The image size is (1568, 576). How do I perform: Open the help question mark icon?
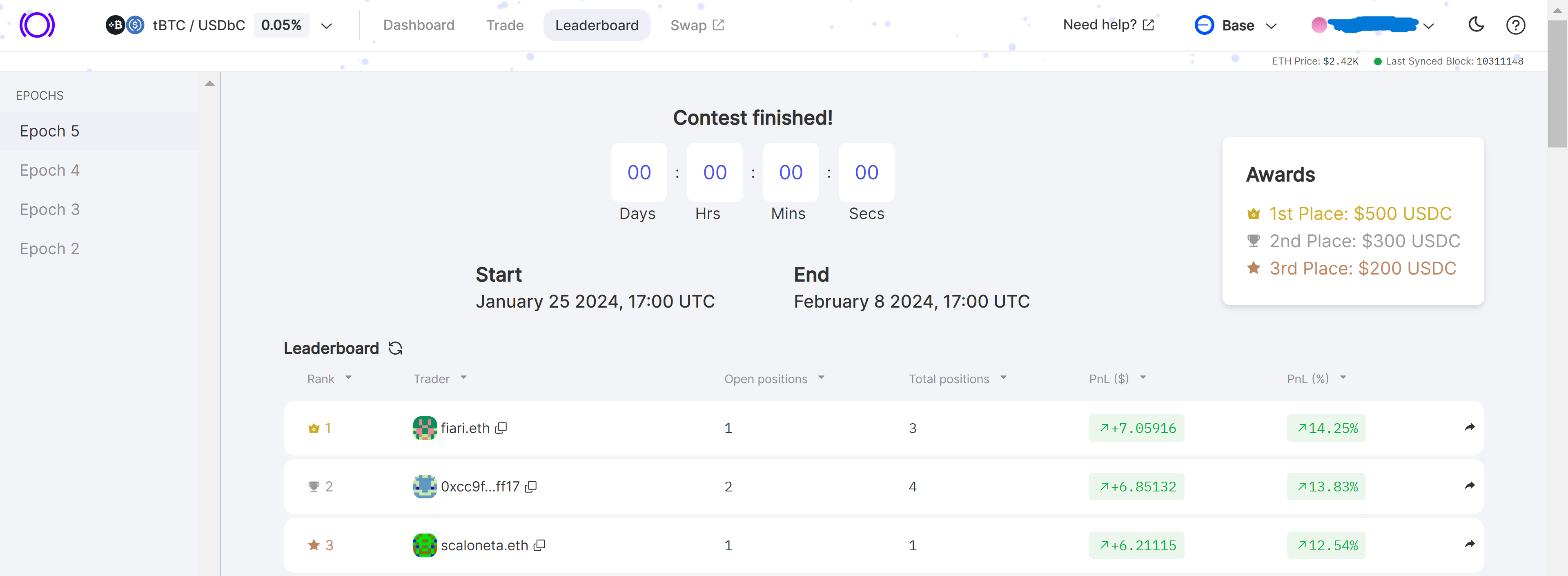pyautogui.click(x=1515, y=25)
